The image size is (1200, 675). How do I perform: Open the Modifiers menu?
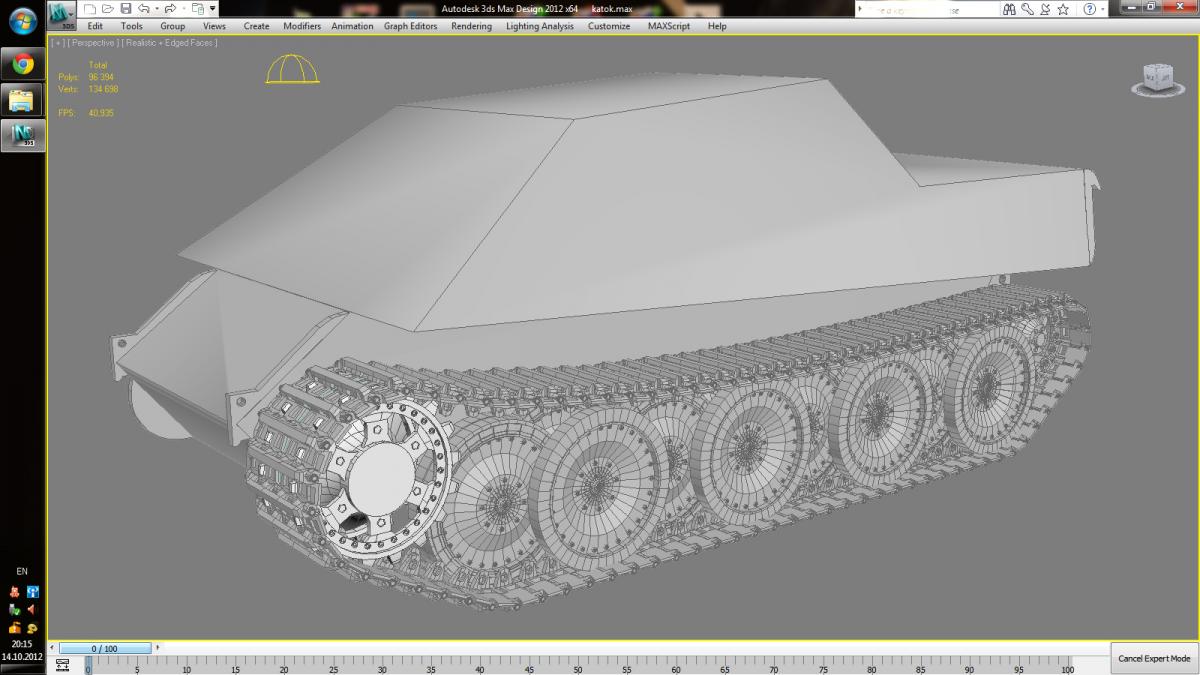302,26
